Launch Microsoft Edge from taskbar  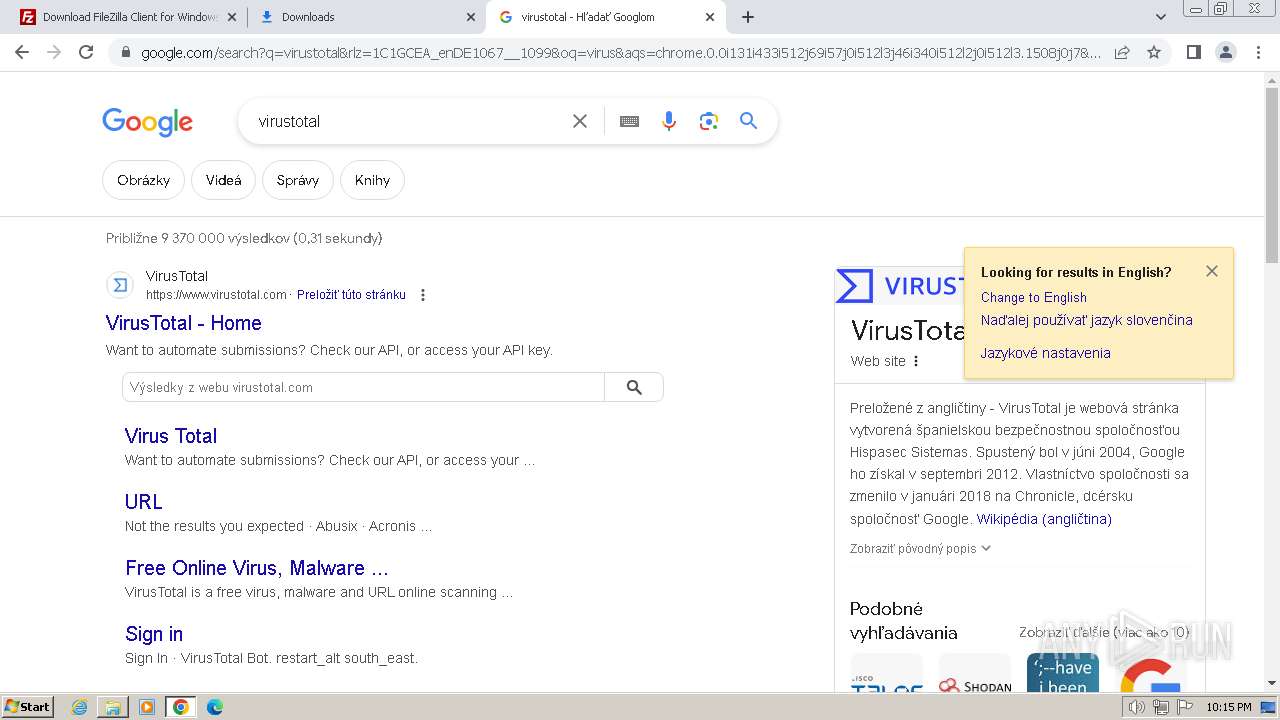[214, 707]
